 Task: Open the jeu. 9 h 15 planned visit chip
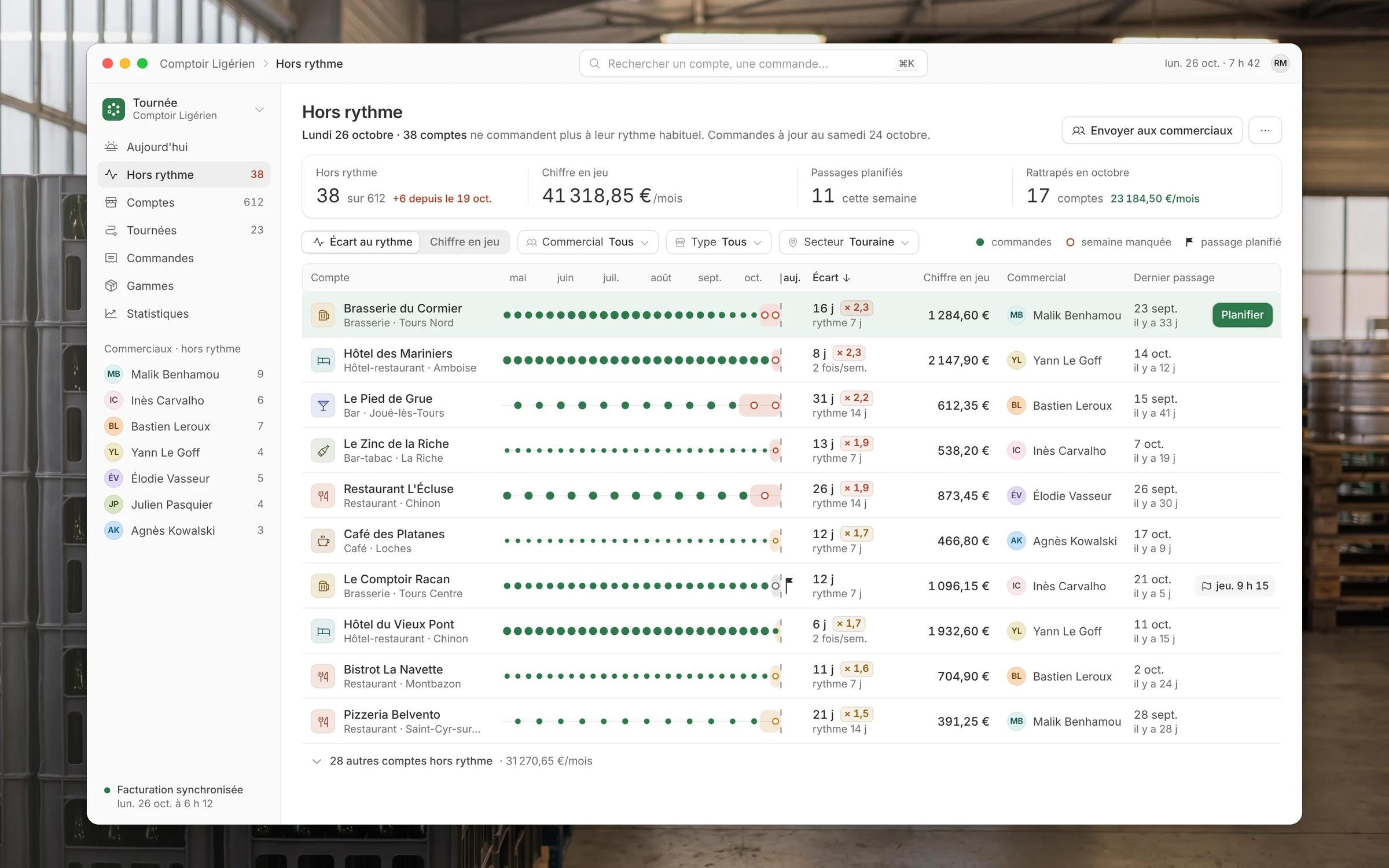click(1235, 586)
